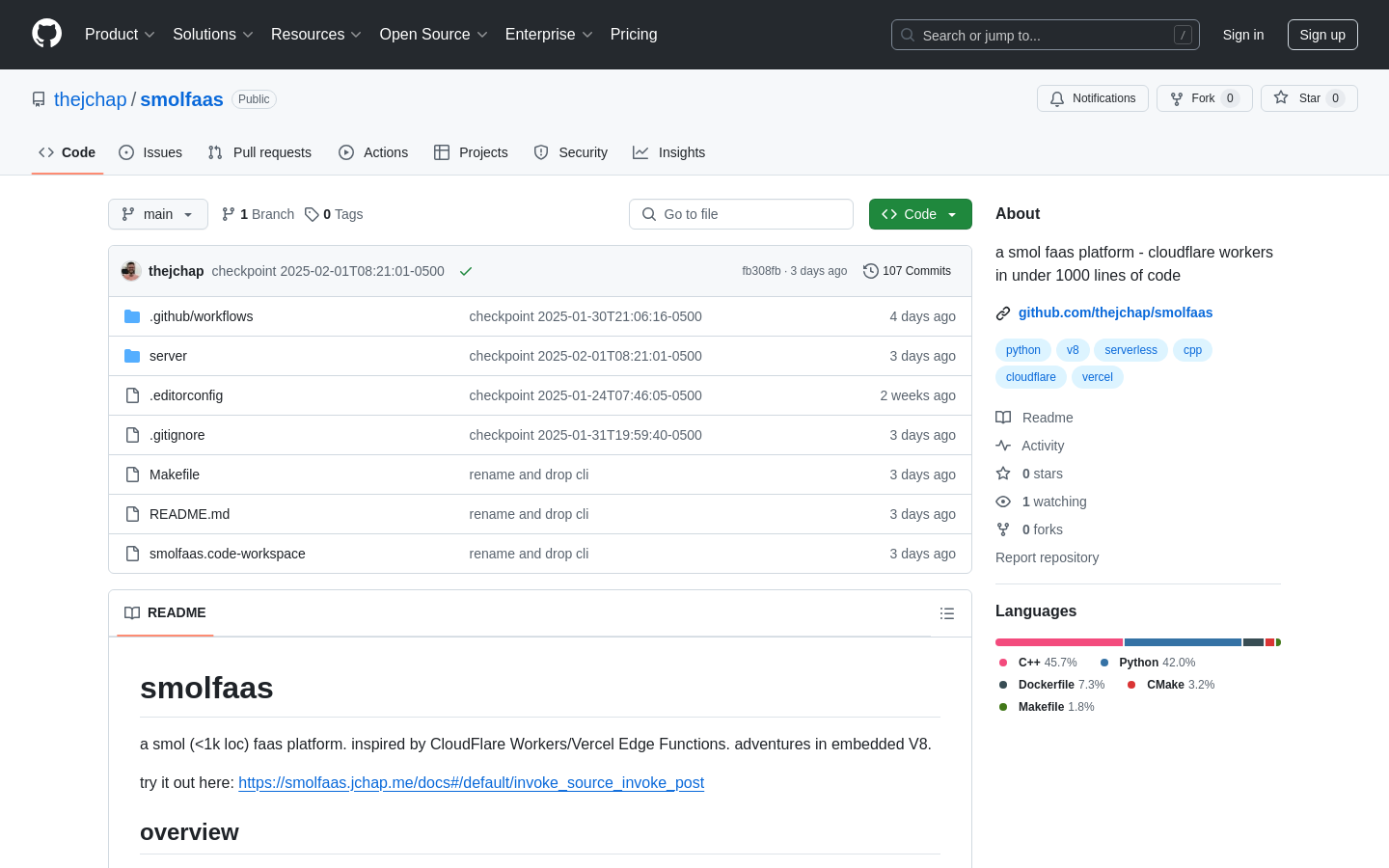Fork the repository

click(1204, 98)
